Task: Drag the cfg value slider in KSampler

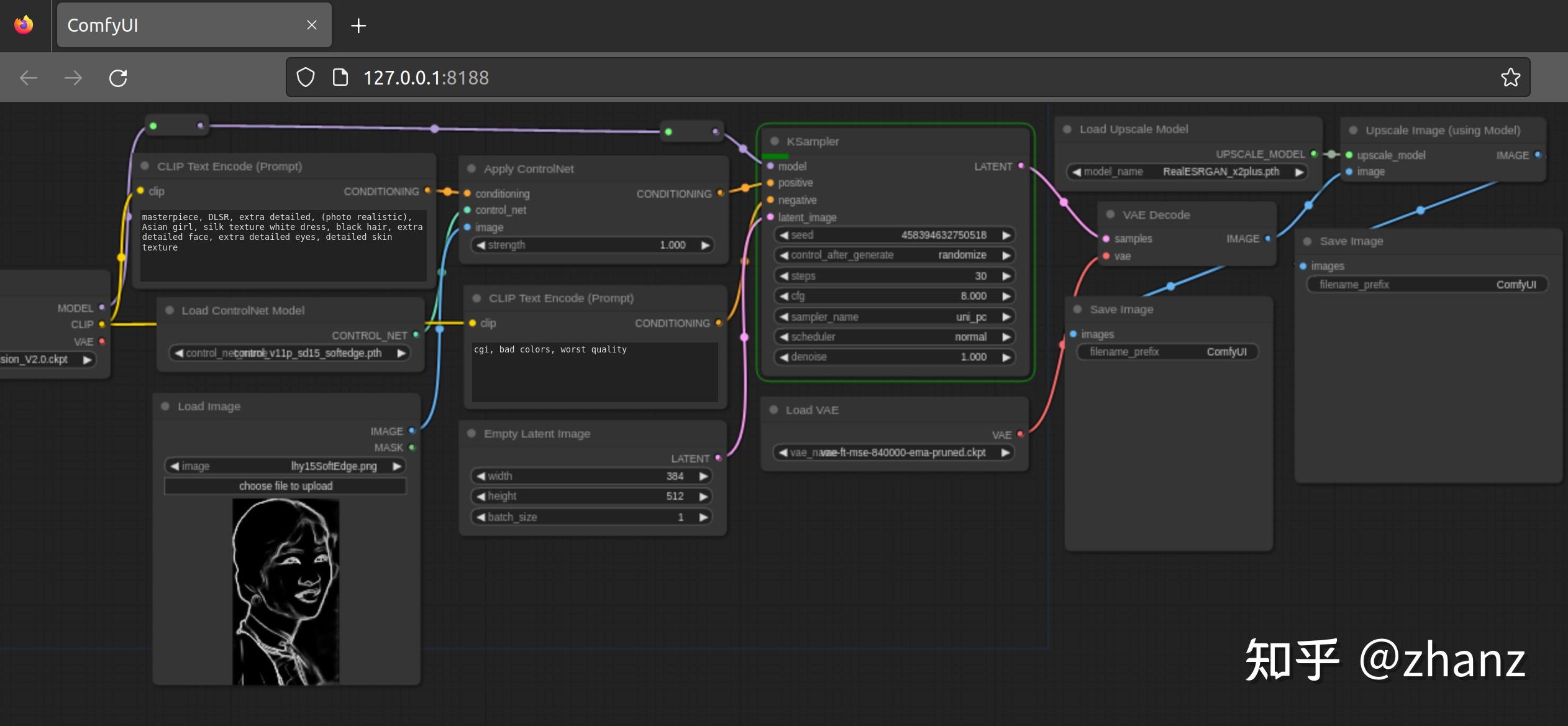Action: (893, 295)
